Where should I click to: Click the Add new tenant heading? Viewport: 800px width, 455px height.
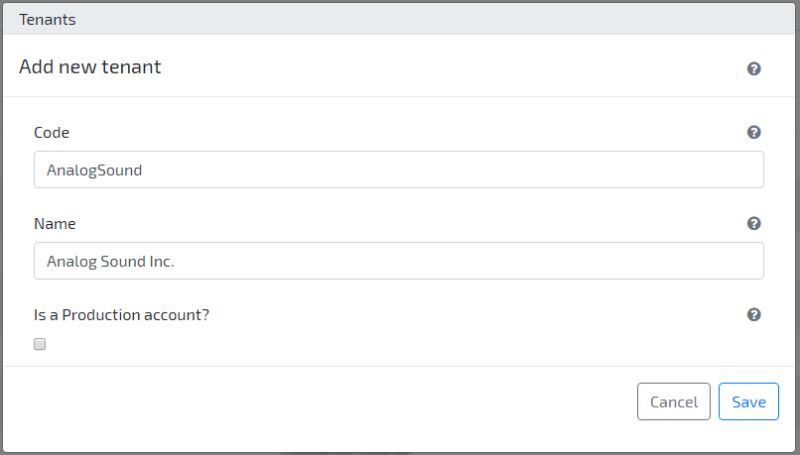(x=90, y=67)
